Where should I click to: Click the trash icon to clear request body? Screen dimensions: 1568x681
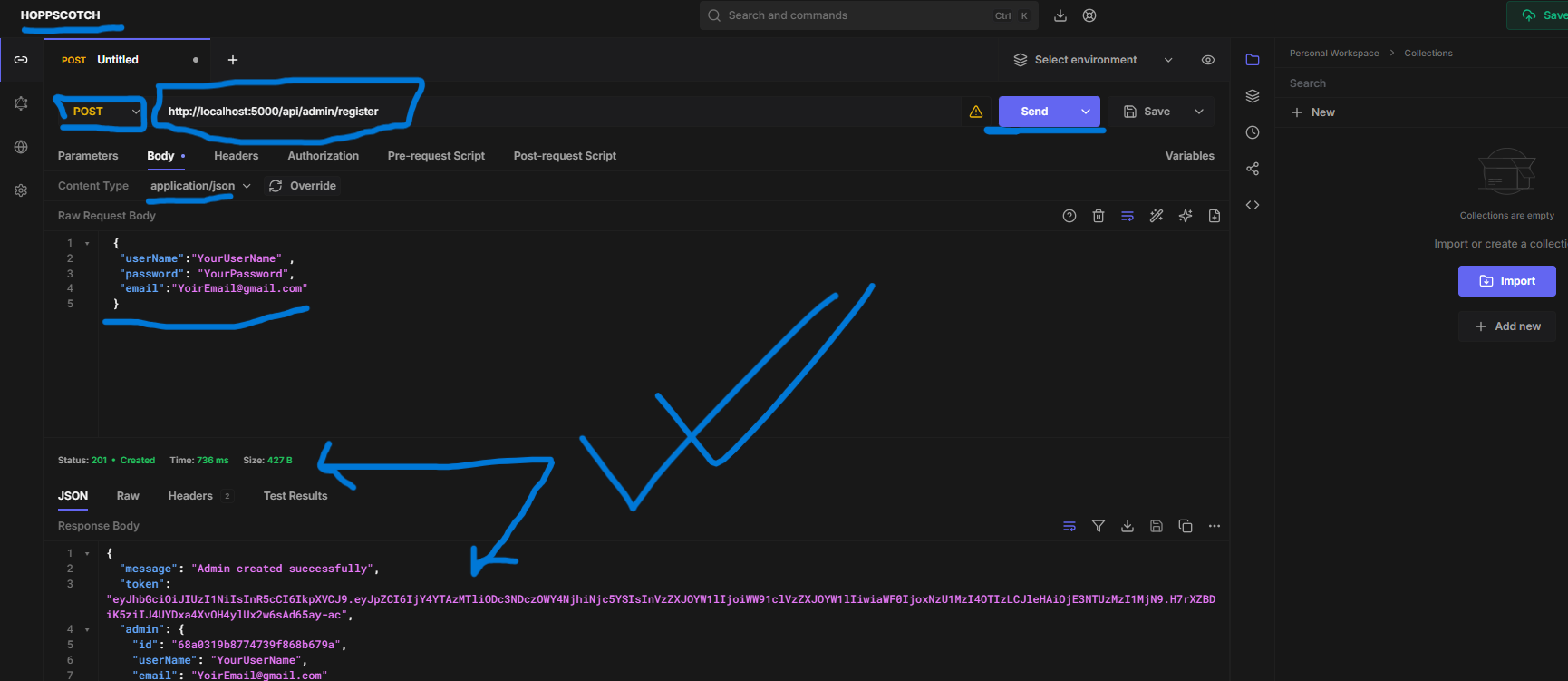tap(1099, 216)
